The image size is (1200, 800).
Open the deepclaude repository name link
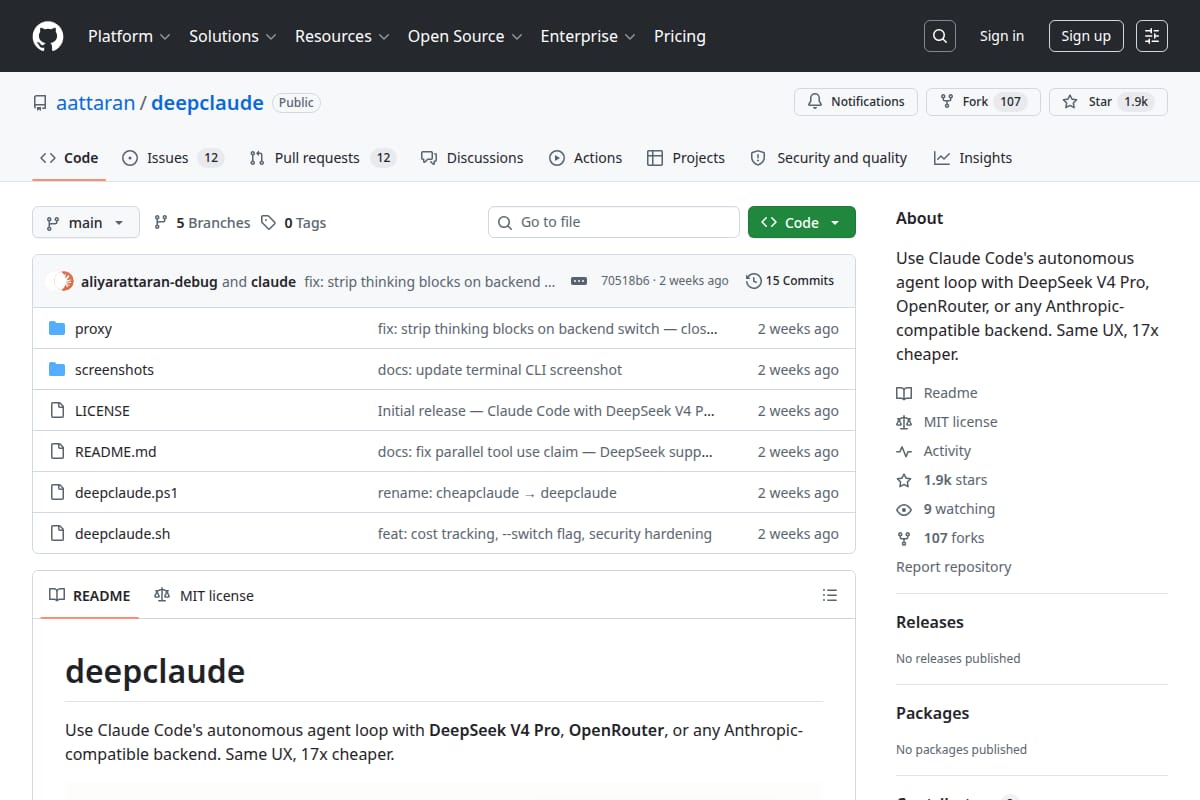(x=207, y=103)
